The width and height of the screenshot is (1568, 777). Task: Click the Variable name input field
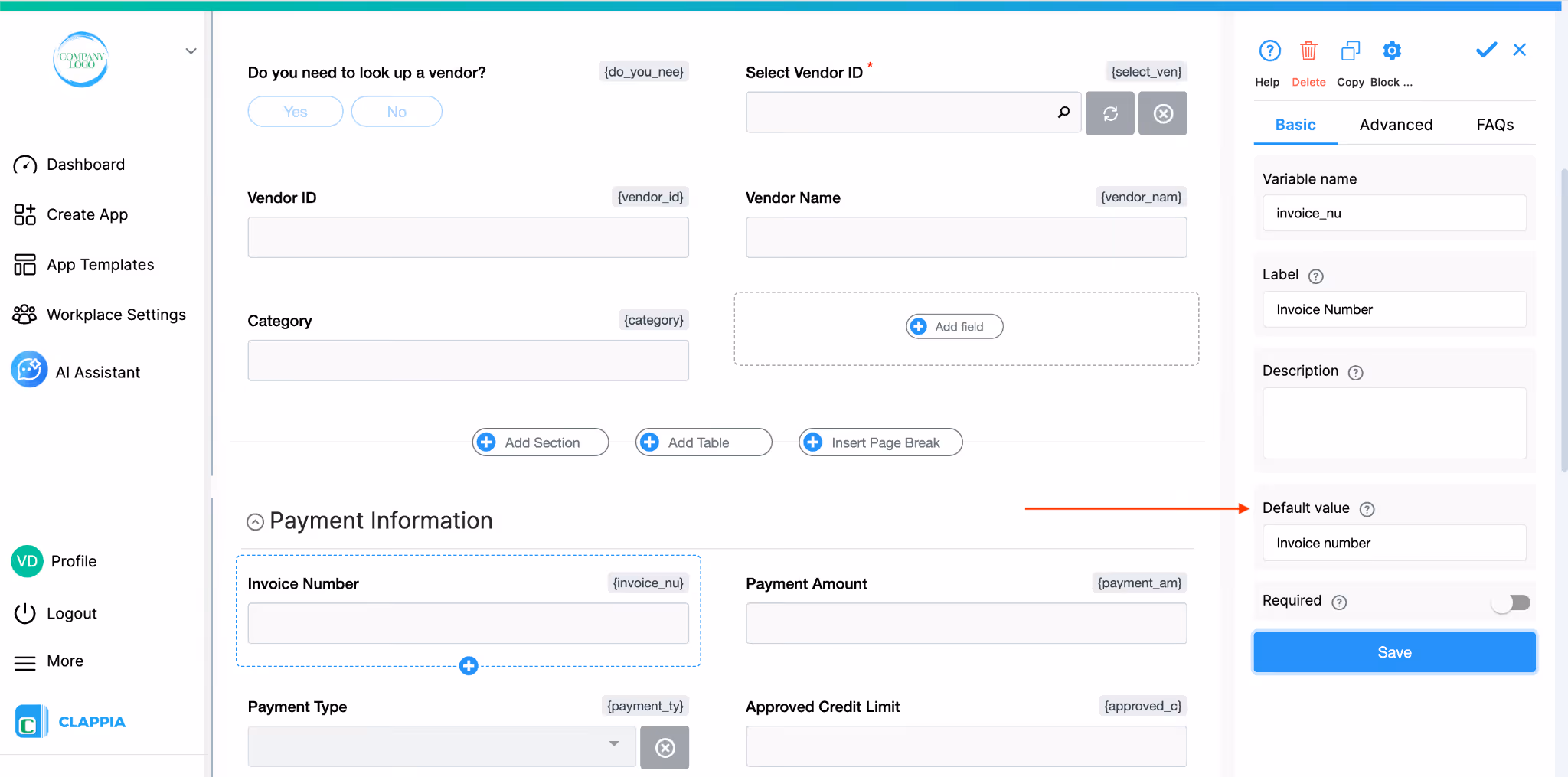[x=1394, y=213]
